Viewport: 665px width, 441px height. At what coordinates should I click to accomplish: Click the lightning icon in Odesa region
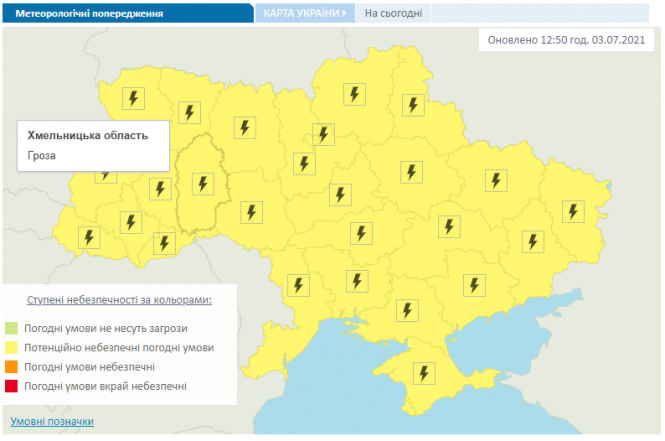click(x=296, y=284)
